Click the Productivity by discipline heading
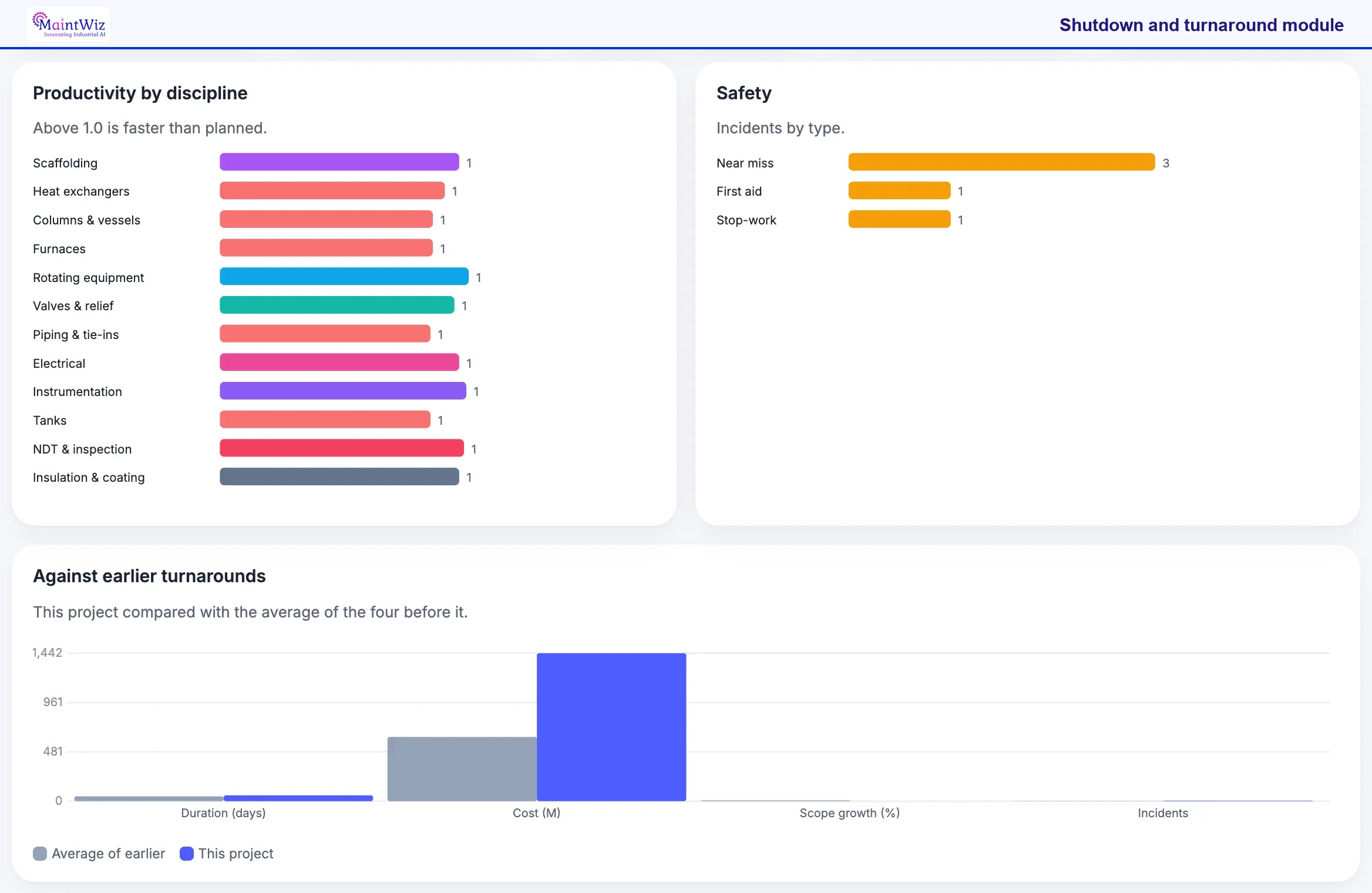Viewport: 1372px width, 893px height. click(140, 93)
